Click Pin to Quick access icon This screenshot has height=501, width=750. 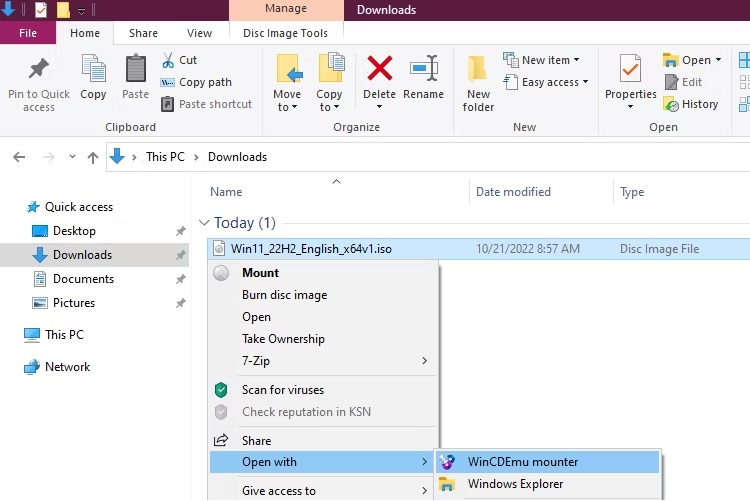click(x=39, y=69)
